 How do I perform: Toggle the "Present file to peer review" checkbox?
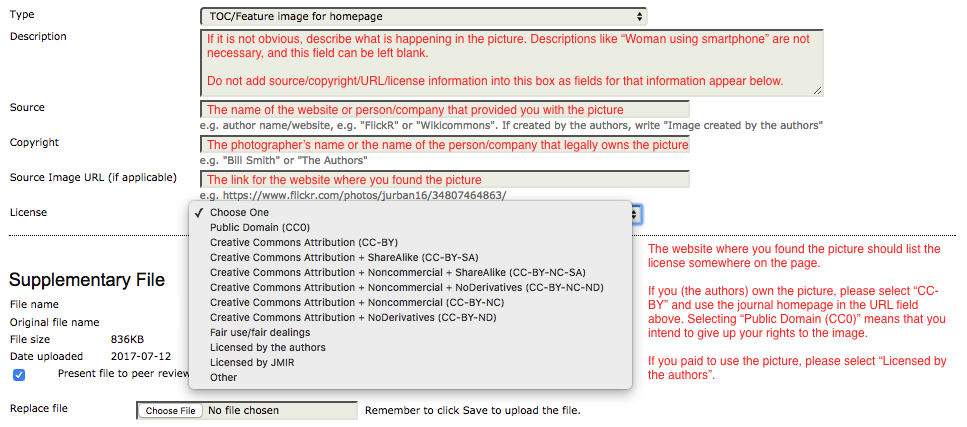pos(20,375)
